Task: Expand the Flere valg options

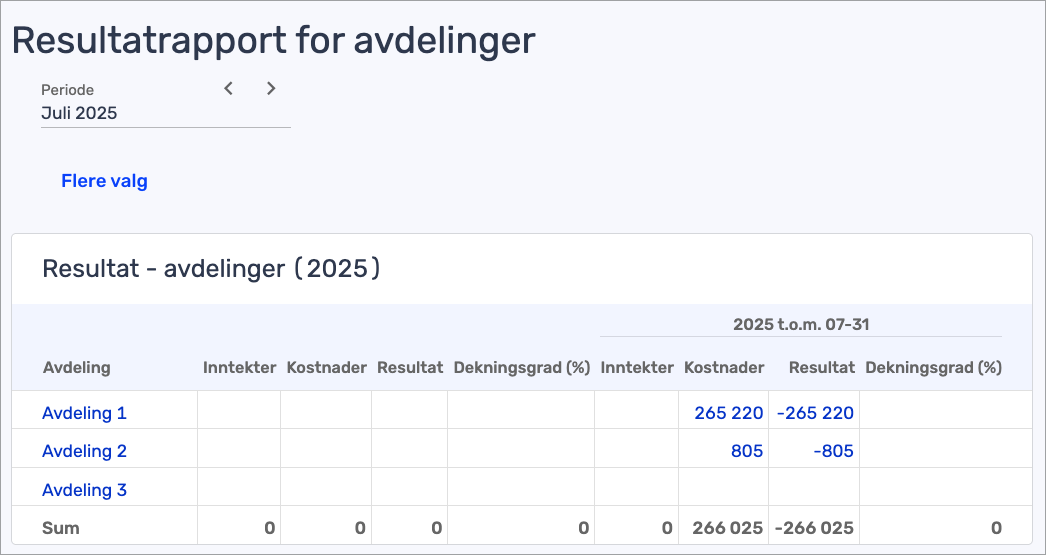Action: tap(104, 181)
